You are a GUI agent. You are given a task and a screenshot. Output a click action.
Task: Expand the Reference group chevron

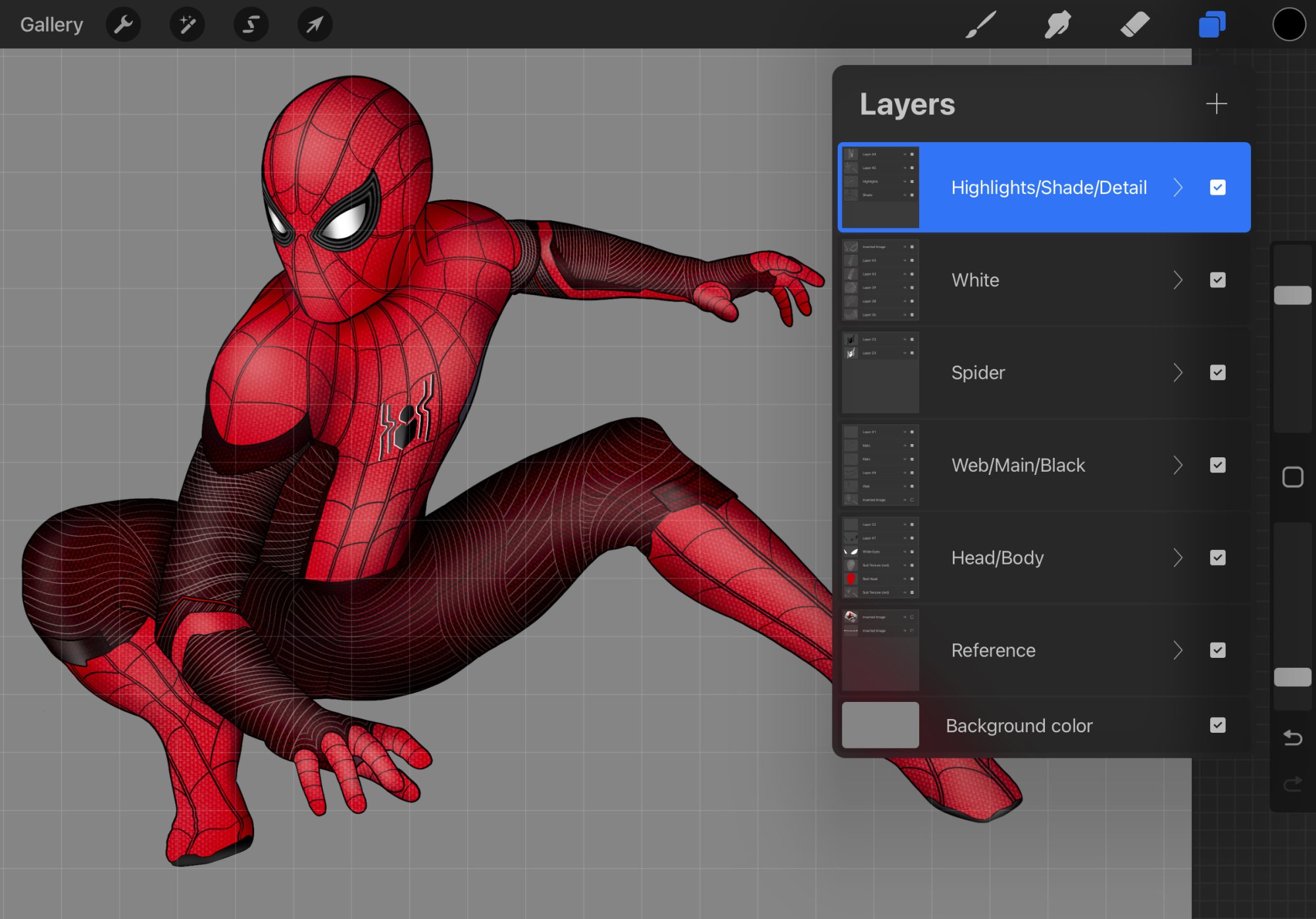1178,651
